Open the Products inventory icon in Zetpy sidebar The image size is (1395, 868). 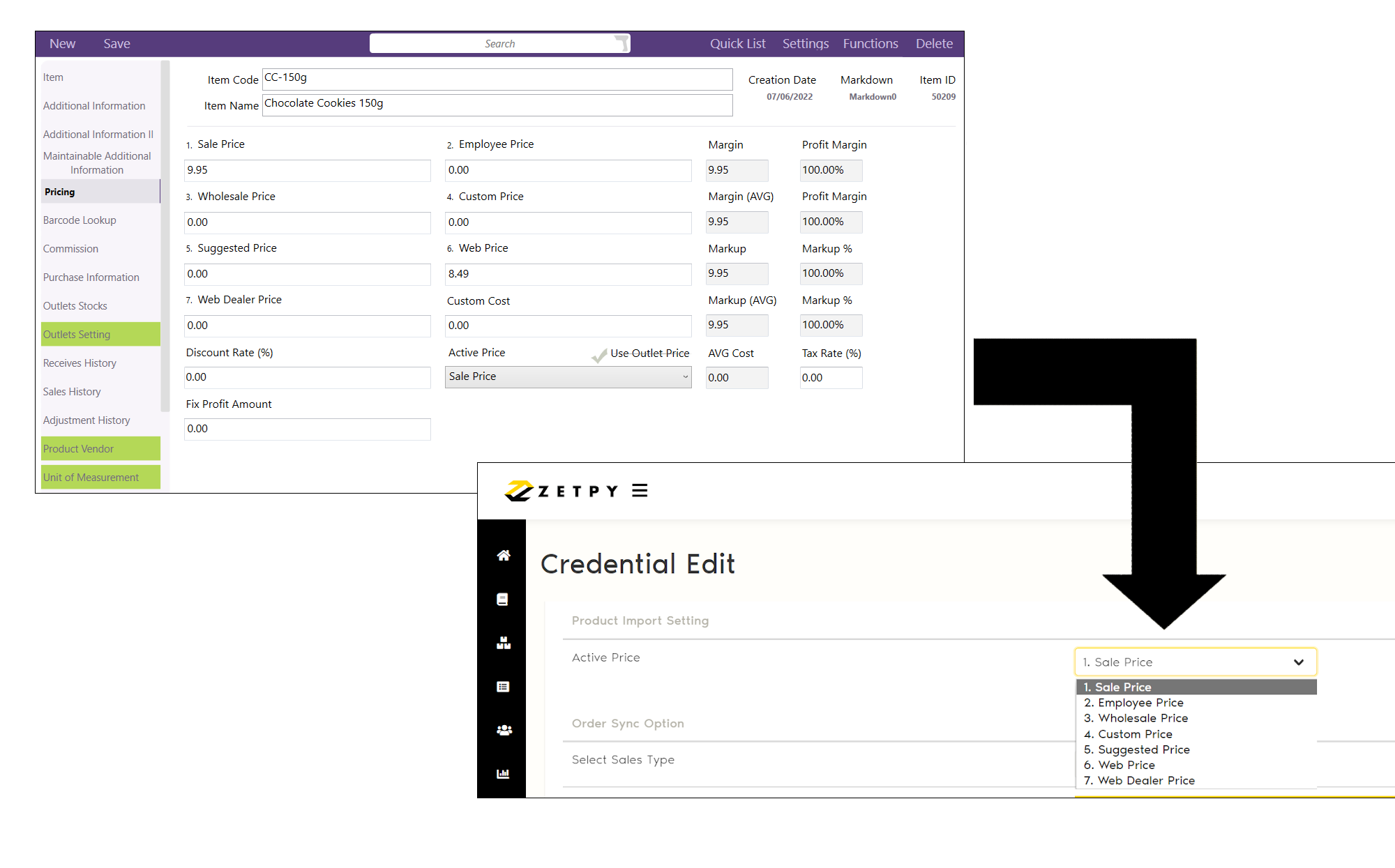[x=503, y=643]
